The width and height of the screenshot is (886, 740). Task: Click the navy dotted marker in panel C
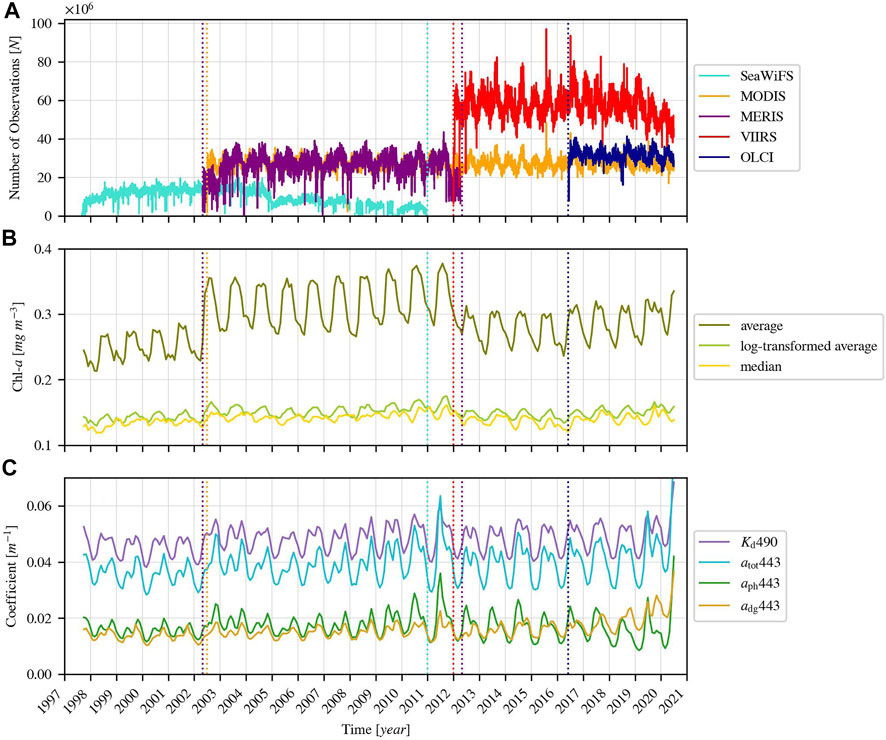pyautogui.click(x=568, y=576)
